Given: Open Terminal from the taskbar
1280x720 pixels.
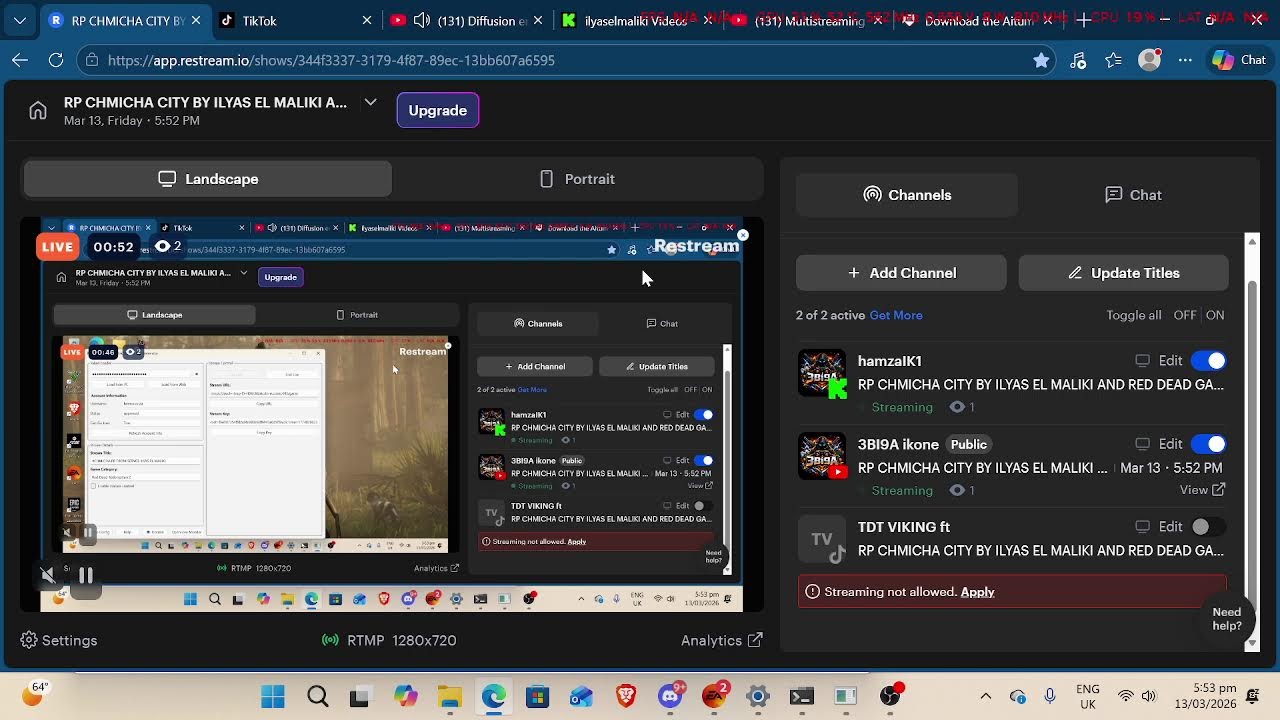Looking at the screenshot, I should coord(802,696).
